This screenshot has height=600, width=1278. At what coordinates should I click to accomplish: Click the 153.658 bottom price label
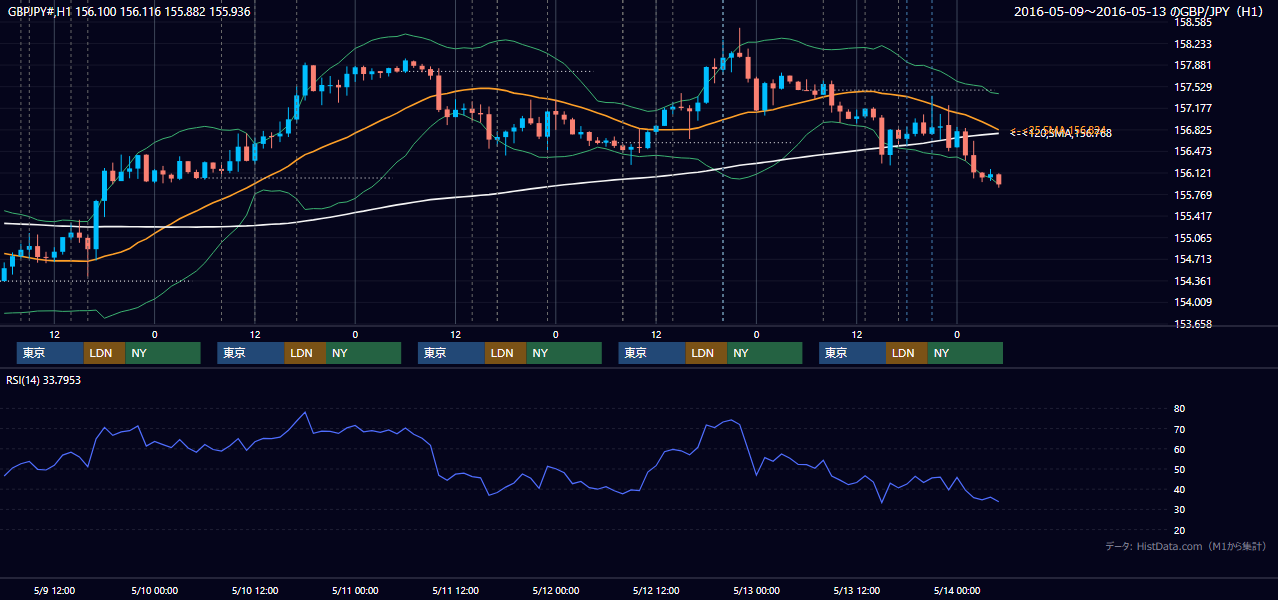click(1192, 325)
